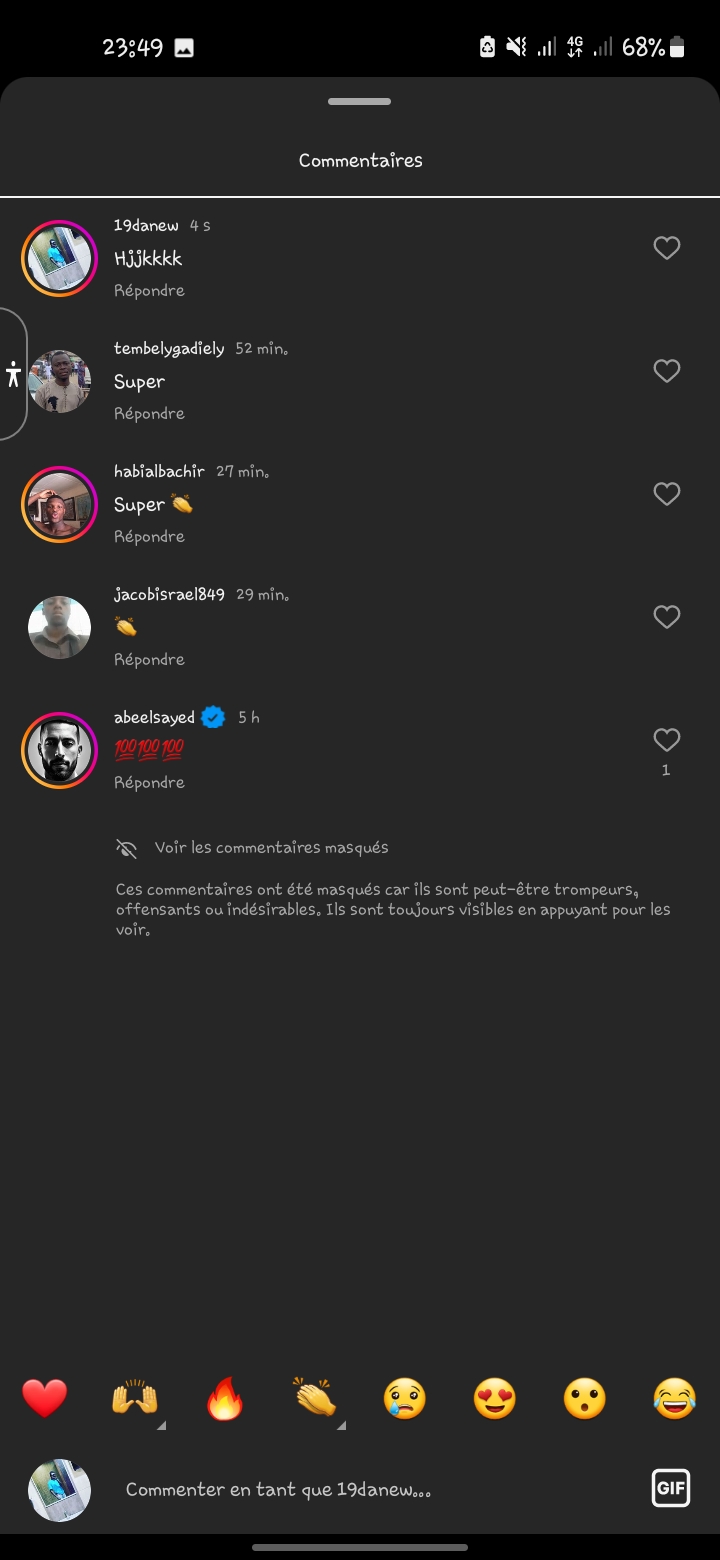The height and width of the screenshot is (1560, 720).
Task: Insert the surprised face emoji
Action: pos(585,1398)
